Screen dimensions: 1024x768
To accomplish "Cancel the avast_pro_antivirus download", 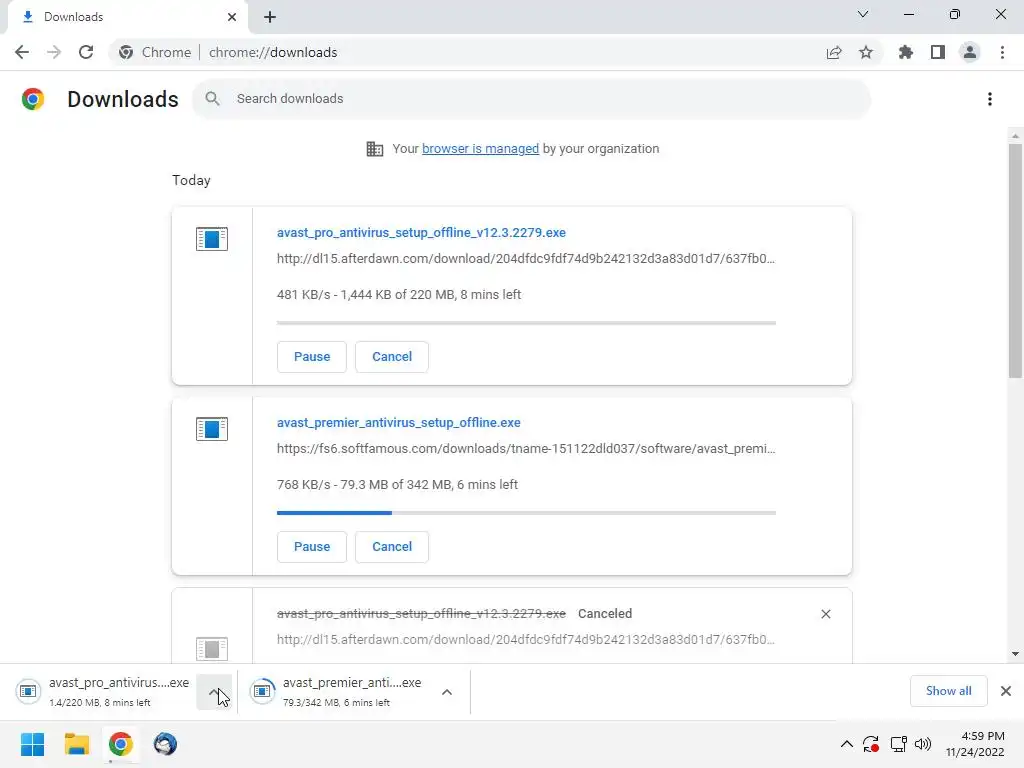I will (392, 357).
